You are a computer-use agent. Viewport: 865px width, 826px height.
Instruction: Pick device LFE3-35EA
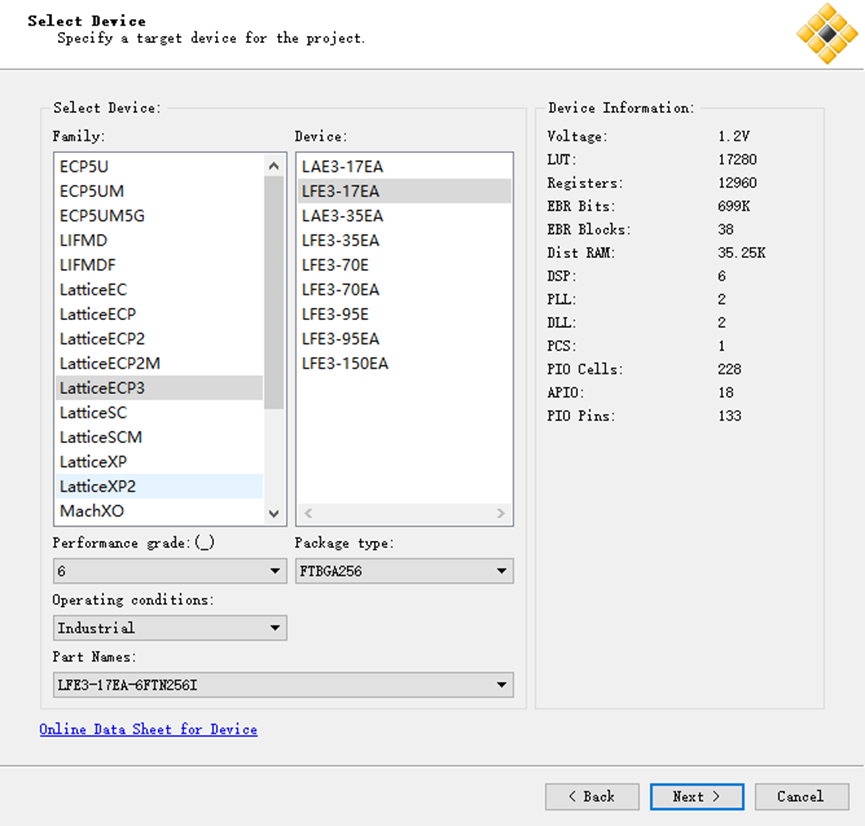tap(404, 241)
